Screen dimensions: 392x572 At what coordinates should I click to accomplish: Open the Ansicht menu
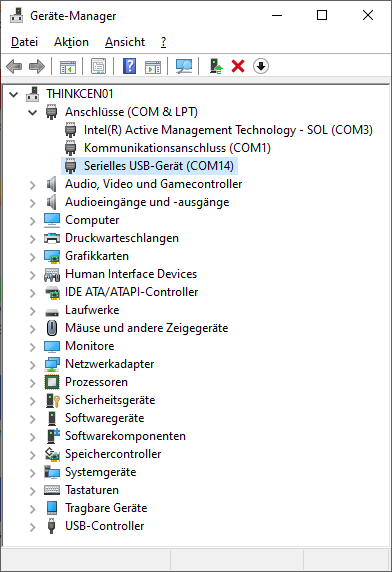point(125,42)
